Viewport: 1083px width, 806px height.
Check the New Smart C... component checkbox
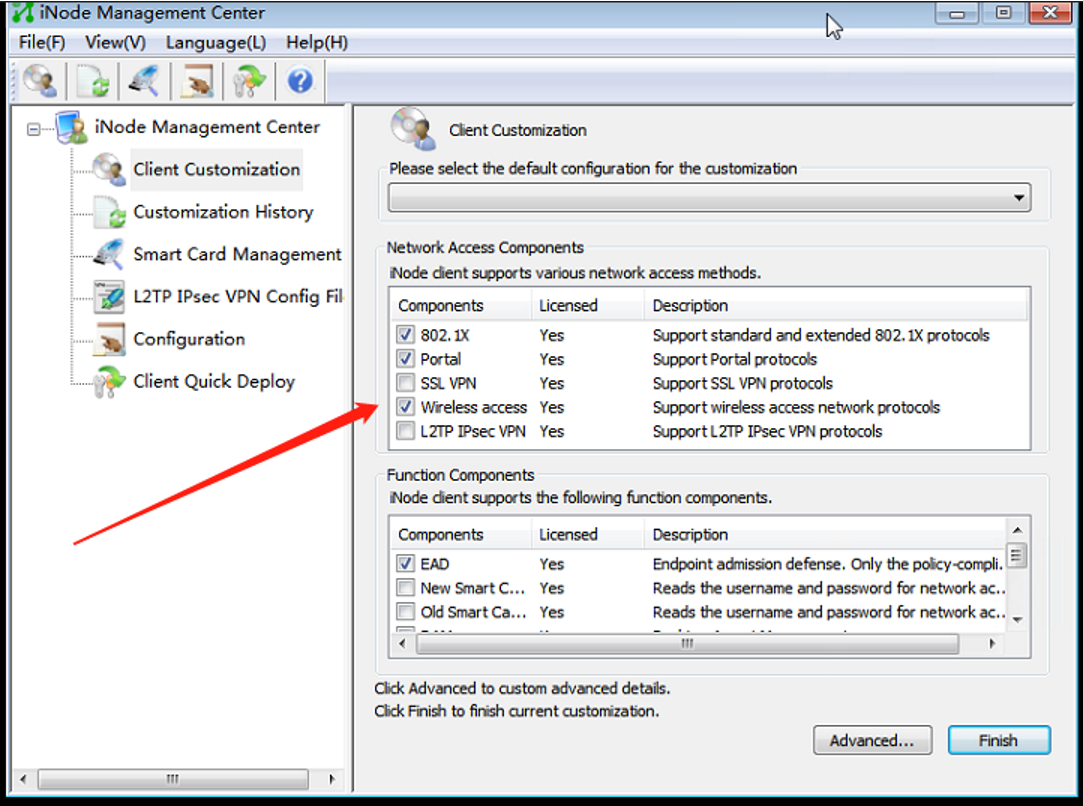[405, 588]
